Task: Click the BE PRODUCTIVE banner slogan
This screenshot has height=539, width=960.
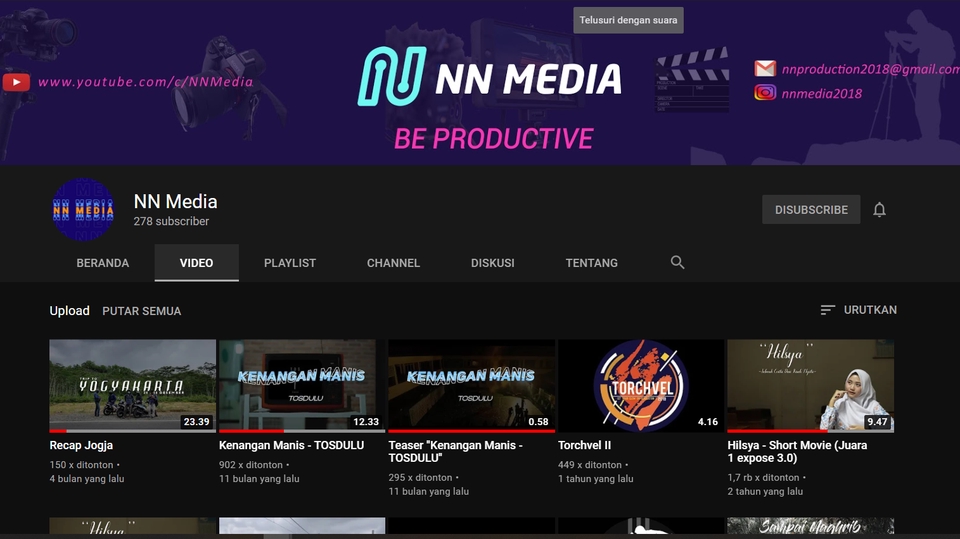Action: coord(493,139)
